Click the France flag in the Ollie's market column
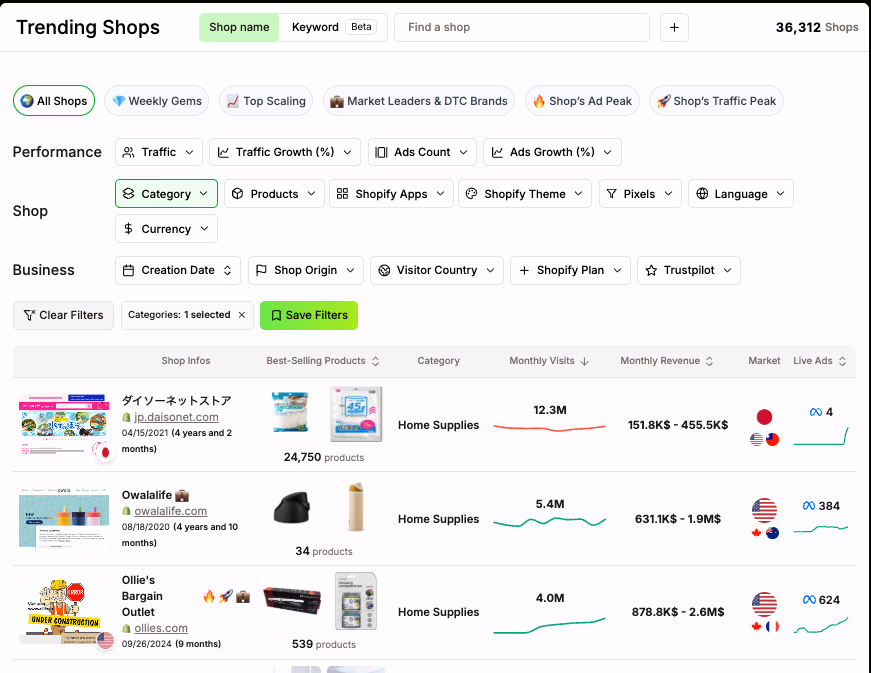871x673 pixels. point(772,626)
